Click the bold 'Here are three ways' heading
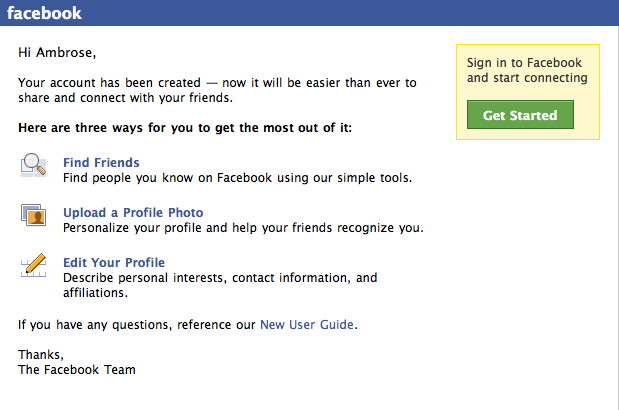619x410 pixels. point(185,128)
